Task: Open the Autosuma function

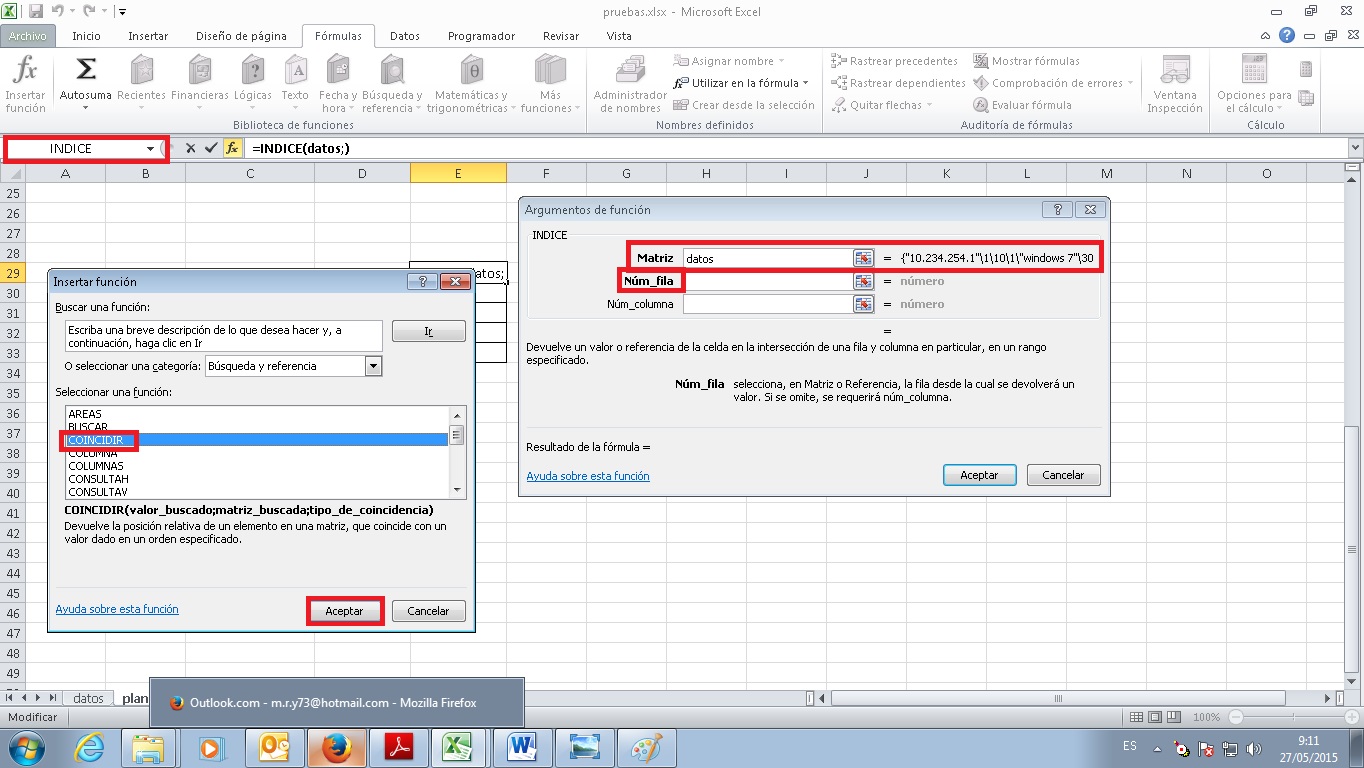Action: [x=85, y=70]
